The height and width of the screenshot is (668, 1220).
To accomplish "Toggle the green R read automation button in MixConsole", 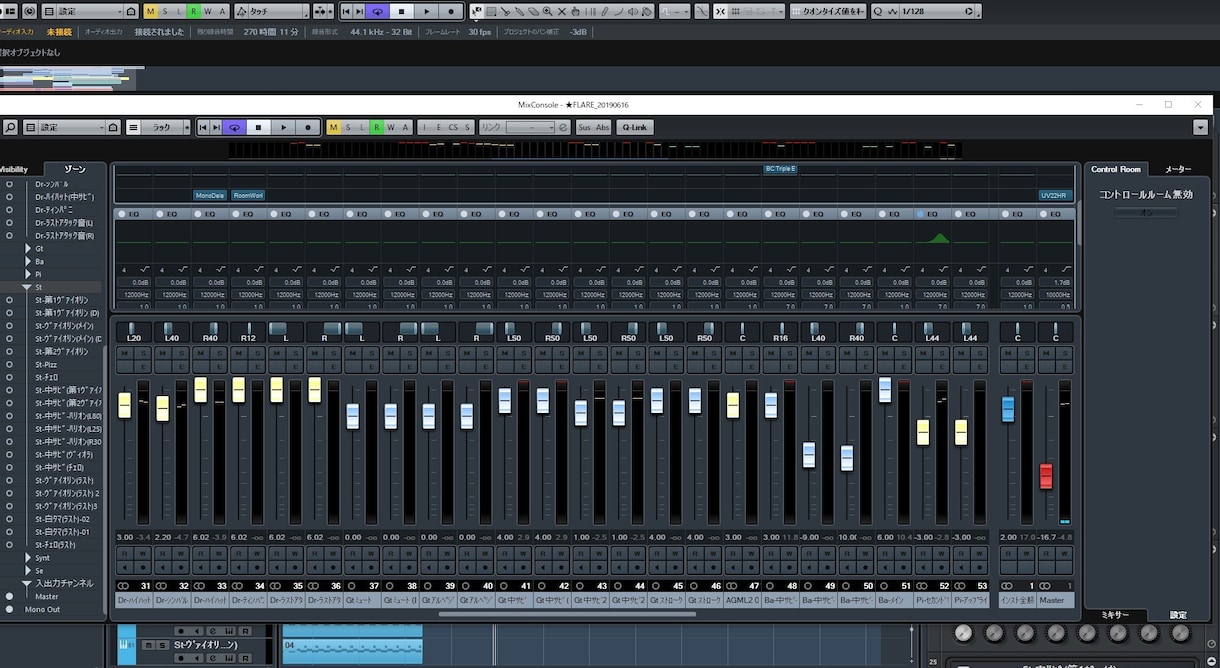I will click(376, 127).
